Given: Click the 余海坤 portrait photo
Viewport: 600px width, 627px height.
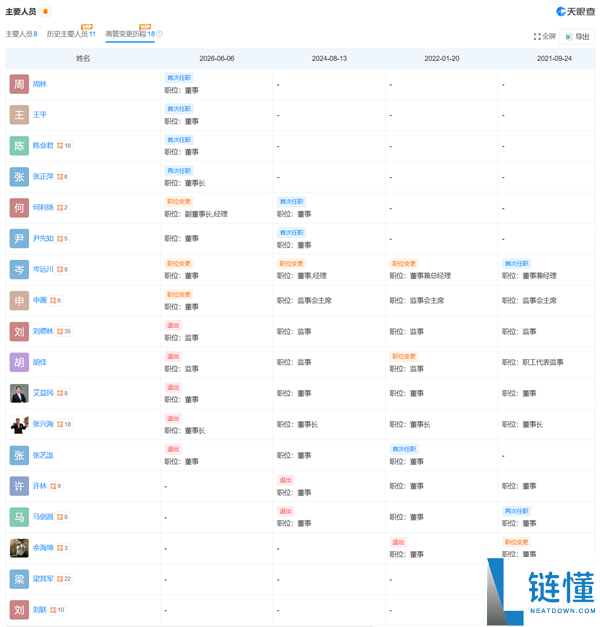Looking at the screenshot, I should tap(19, 548).
